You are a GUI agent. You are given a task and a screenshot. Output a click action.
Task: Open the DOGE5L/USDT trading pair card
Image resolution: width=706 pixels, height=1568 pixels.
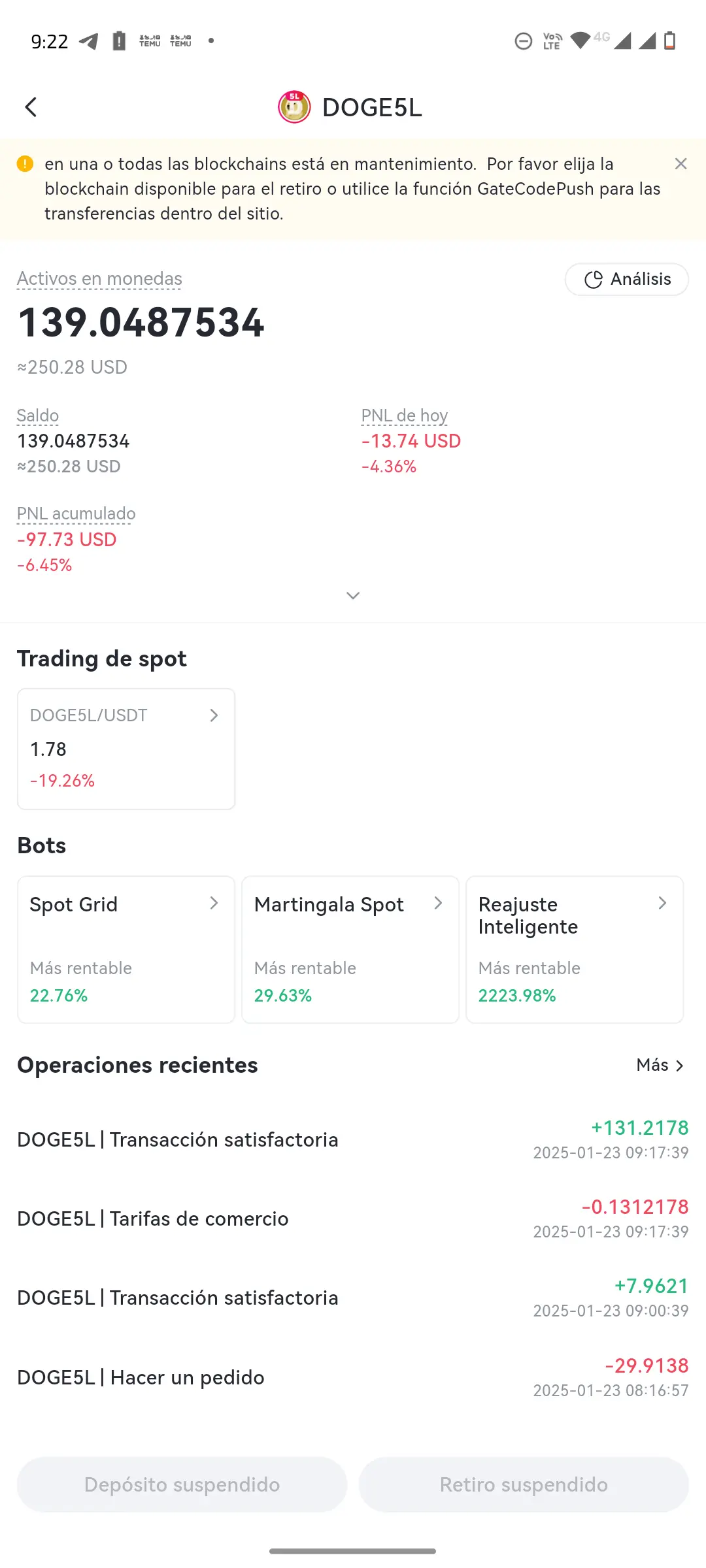click(x=126, y=749)
